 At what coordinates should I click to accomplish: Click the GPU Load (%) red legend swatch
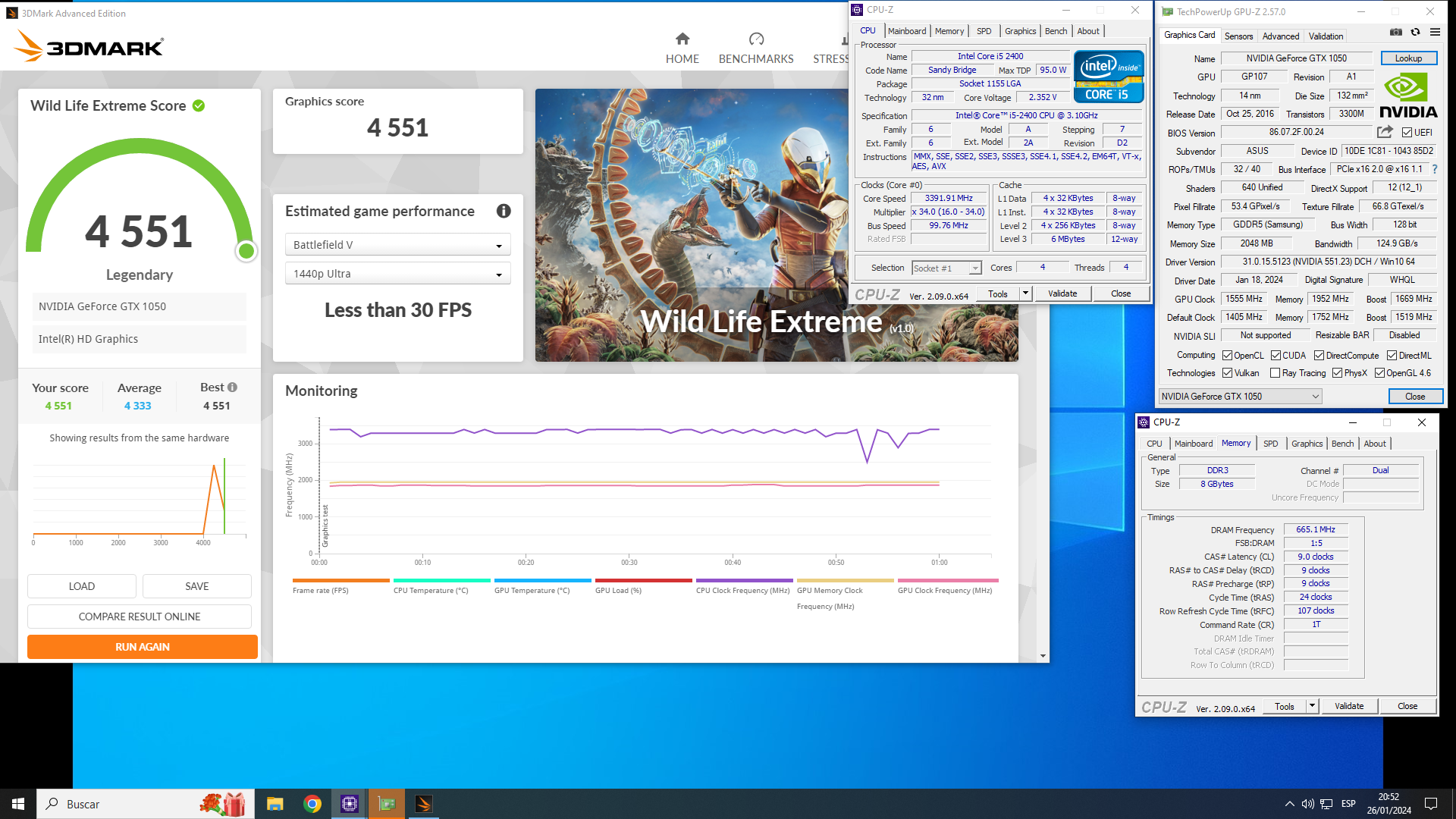point(644,581)
